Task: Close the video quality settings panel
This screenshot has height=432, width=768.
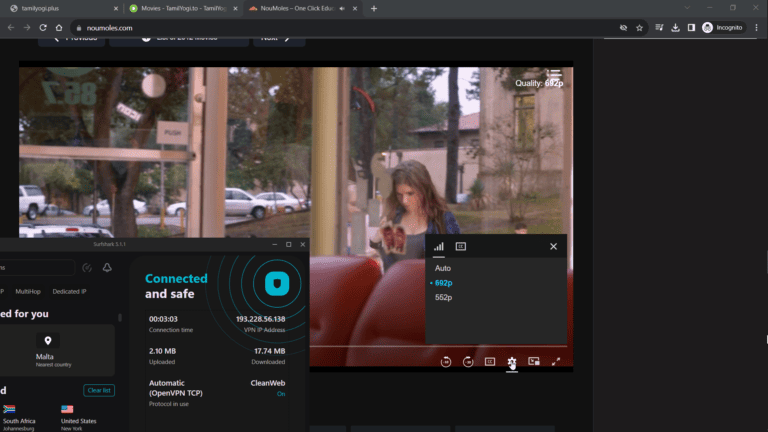Action: (x=553, y=246)
